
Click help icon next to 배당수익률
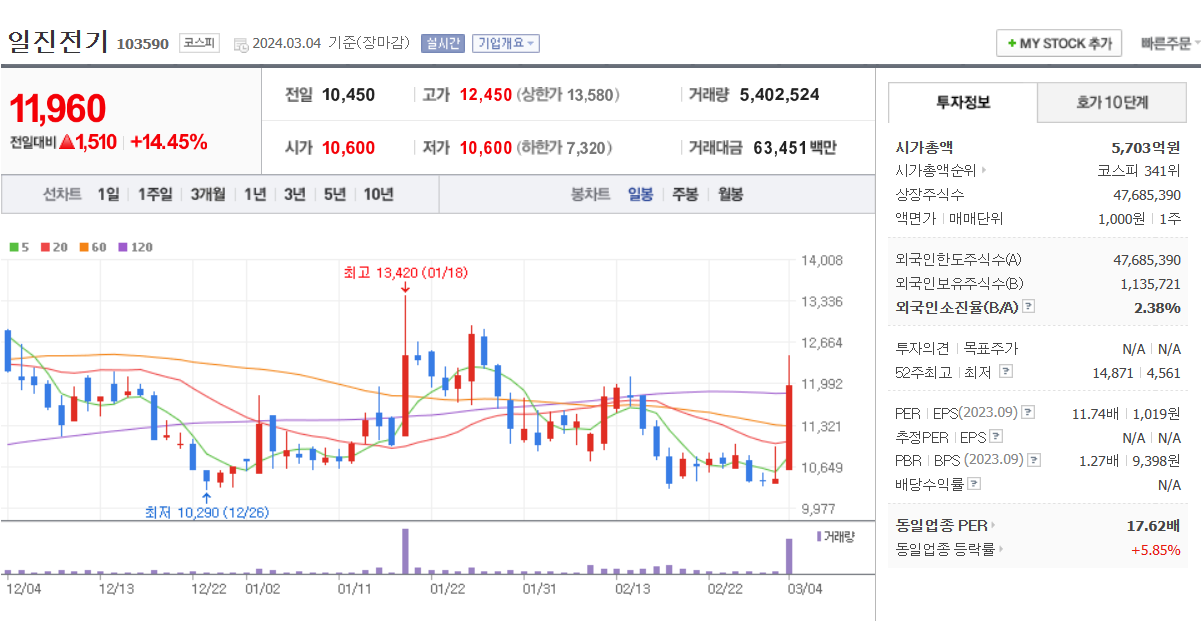tap(974, 484)
